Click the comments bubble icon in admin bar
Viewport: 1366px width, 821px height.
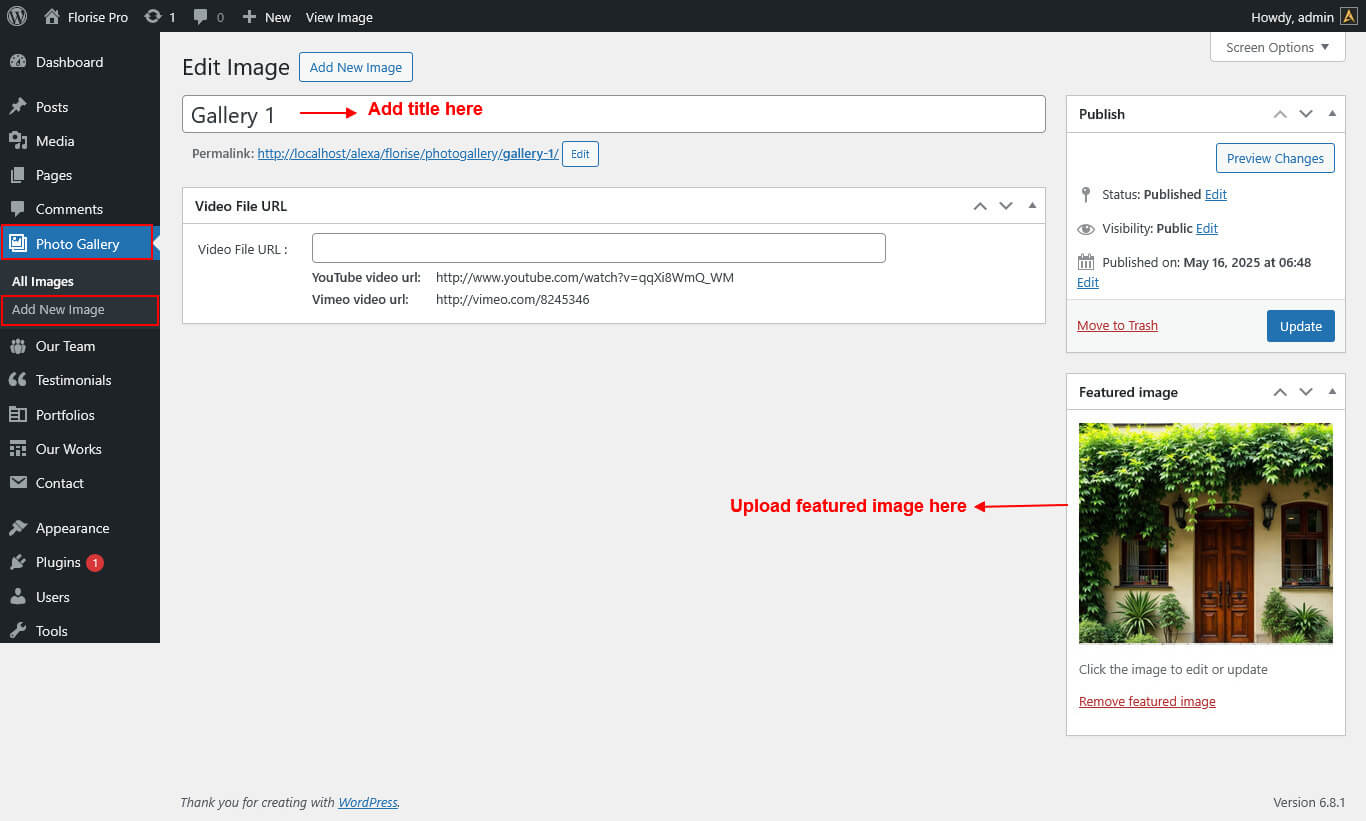pyautogui.click(x=201, y=17)
